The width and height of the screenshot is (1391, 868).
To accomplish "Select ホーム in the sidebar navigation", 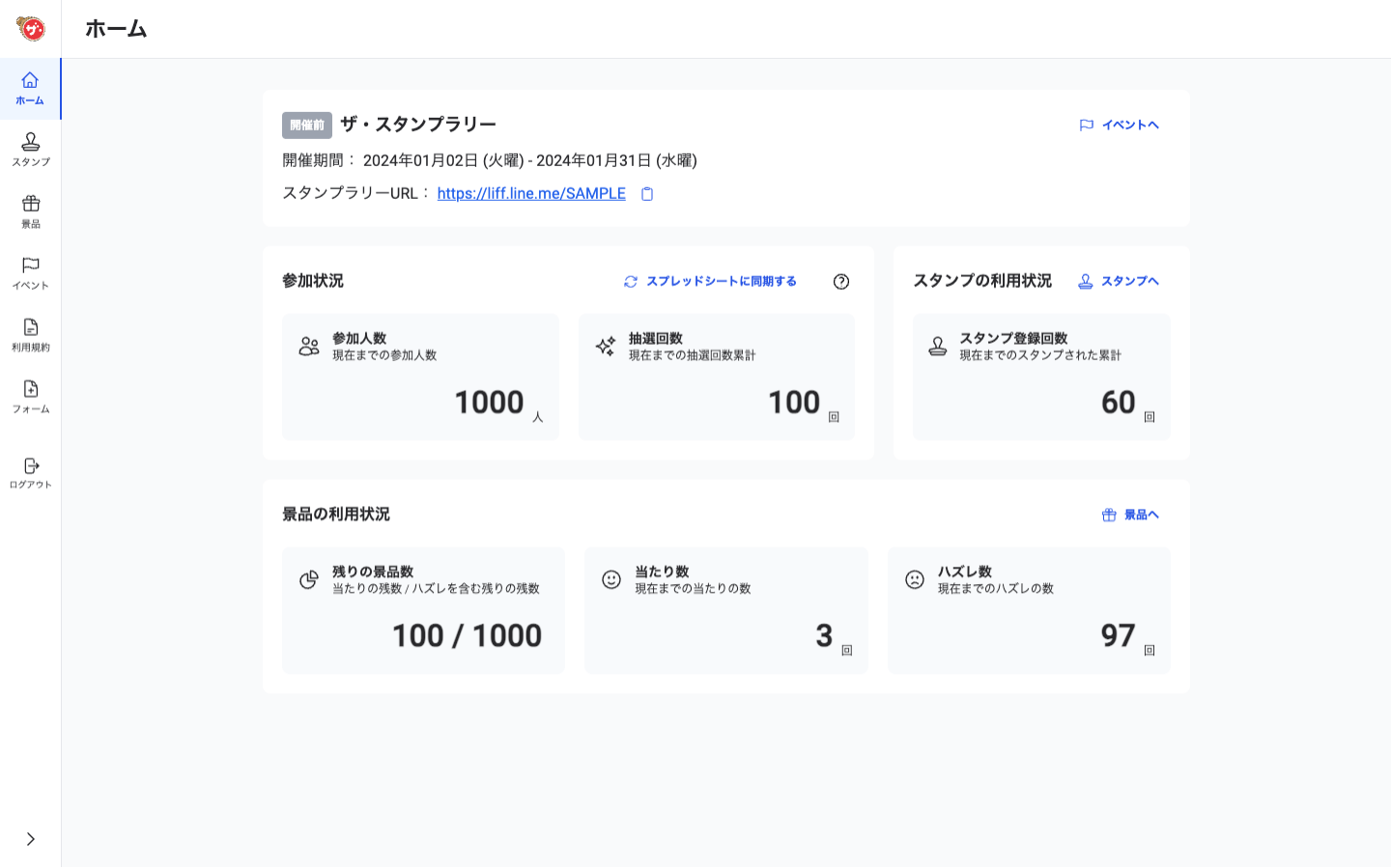I will 30,90.
